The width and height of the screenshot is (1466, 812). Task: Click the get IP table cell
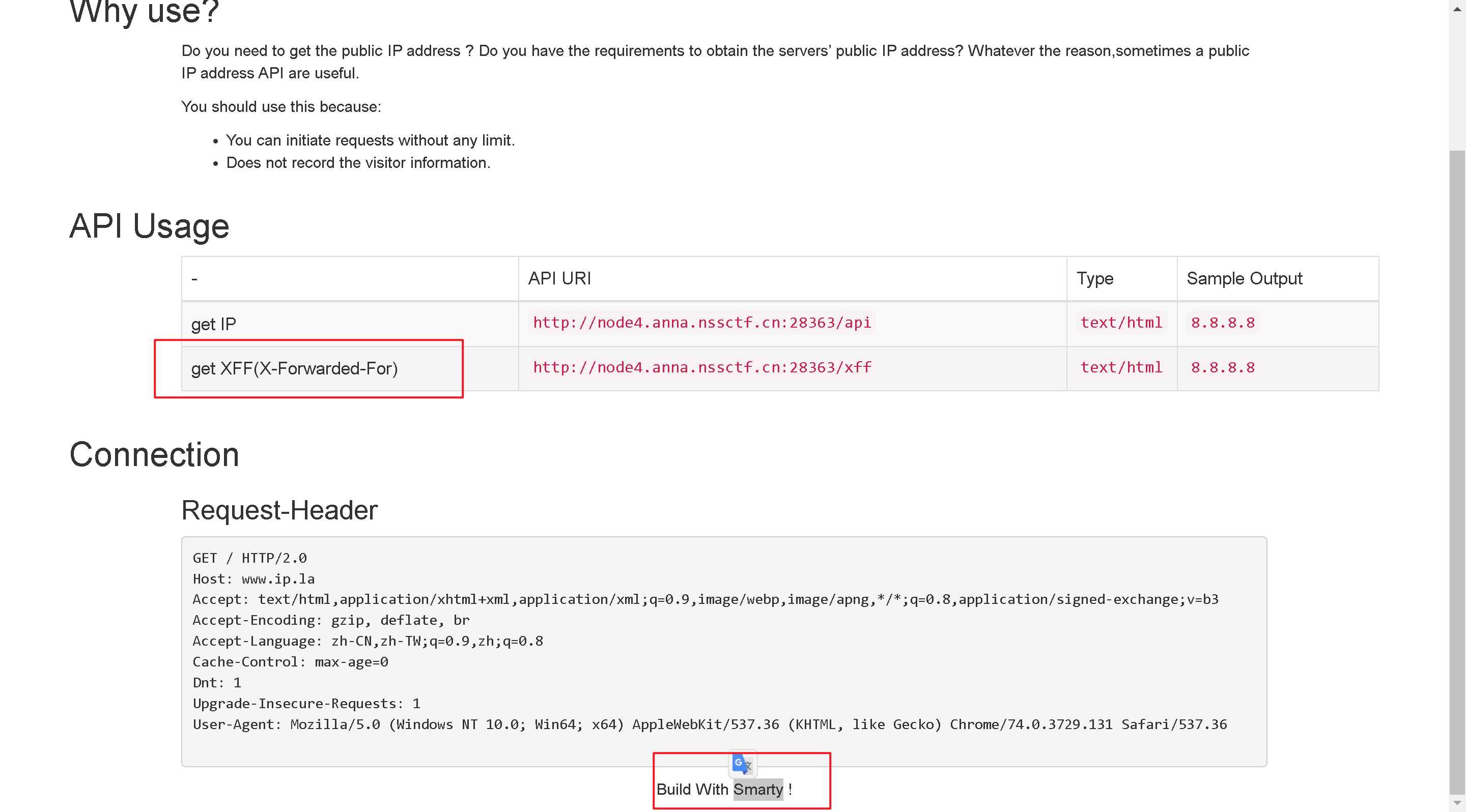[x=213, y=324]
